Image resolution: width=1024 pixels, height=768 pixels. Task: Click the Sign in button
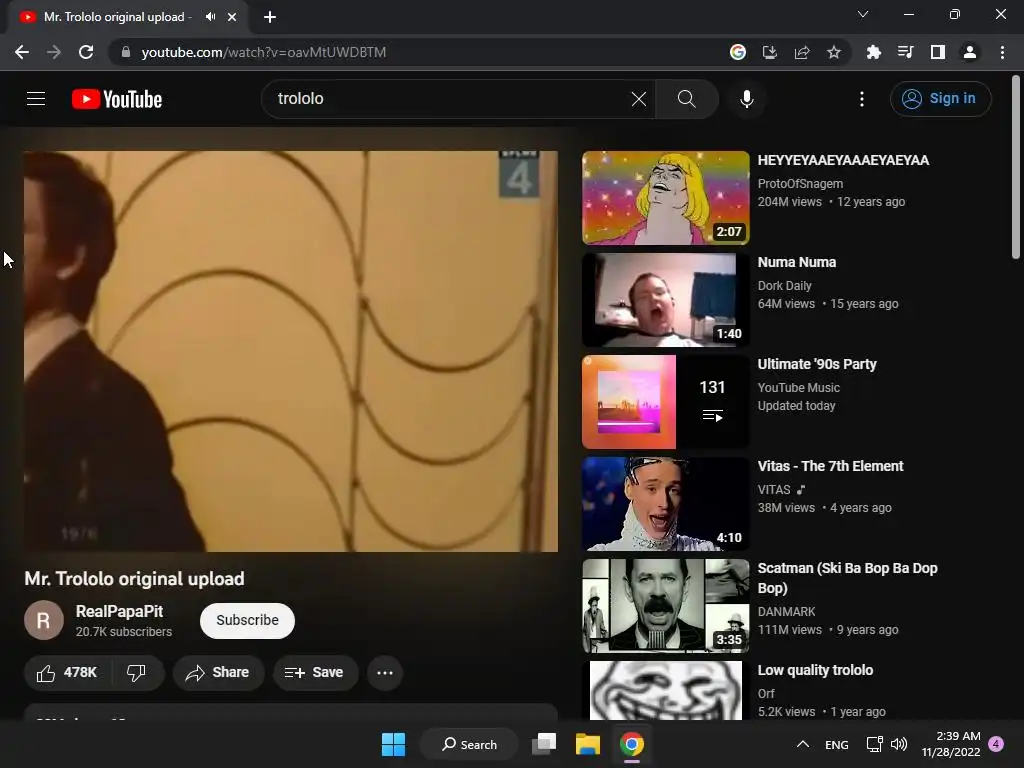point(940,99)
